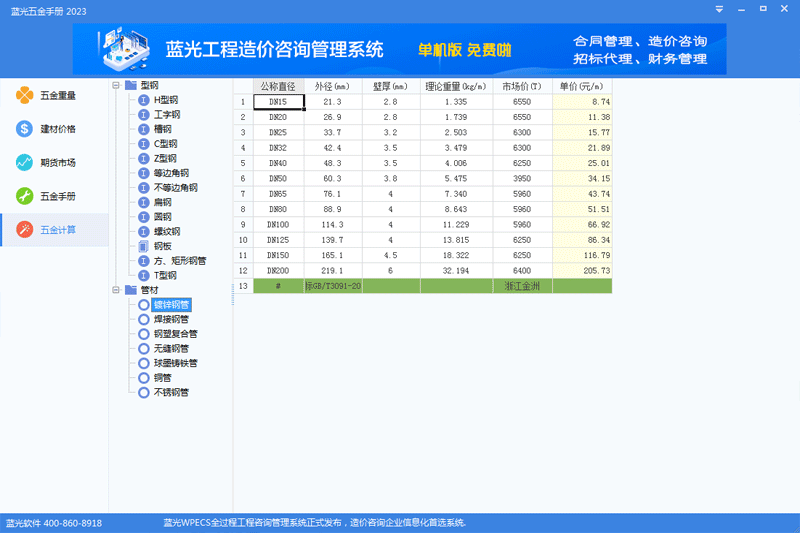Screen dimensions: 800x533
Task: Open the 五金重量 sidebar icon
Action: (24, 95)
